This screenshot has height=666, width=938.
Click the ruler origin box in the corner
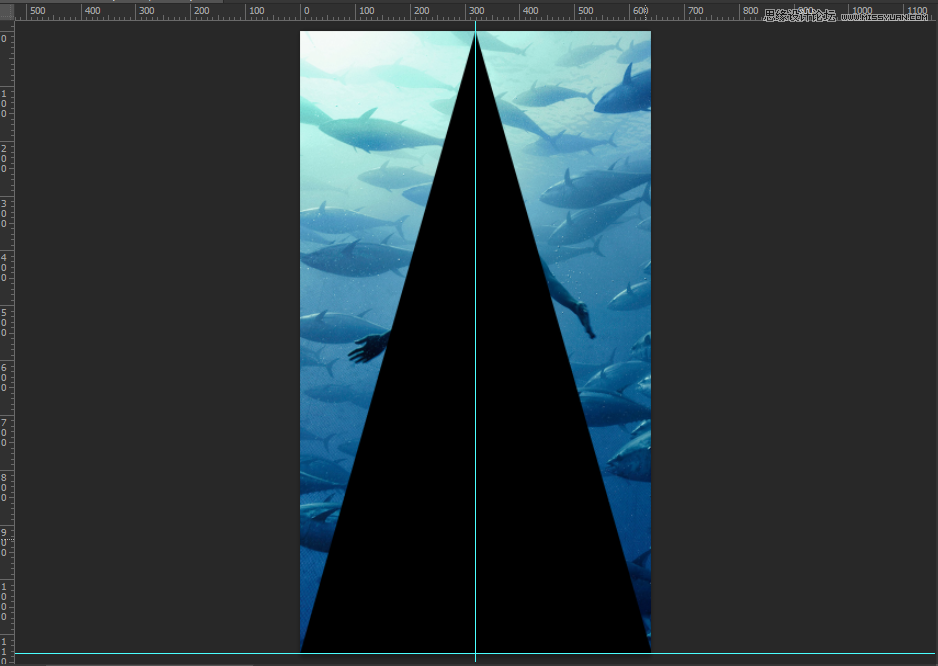7,10
